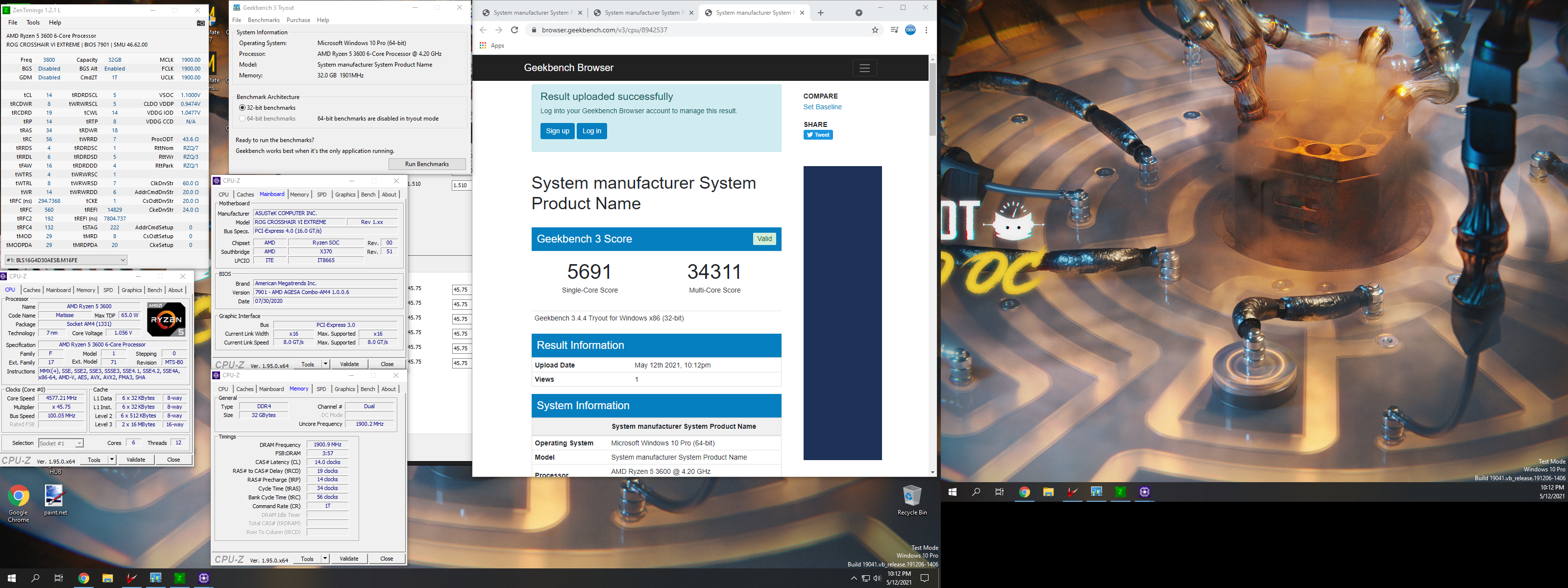Open the Chrome three-dot menu
The height and width of the screenshot is (588, 1568).
[926, 30]
